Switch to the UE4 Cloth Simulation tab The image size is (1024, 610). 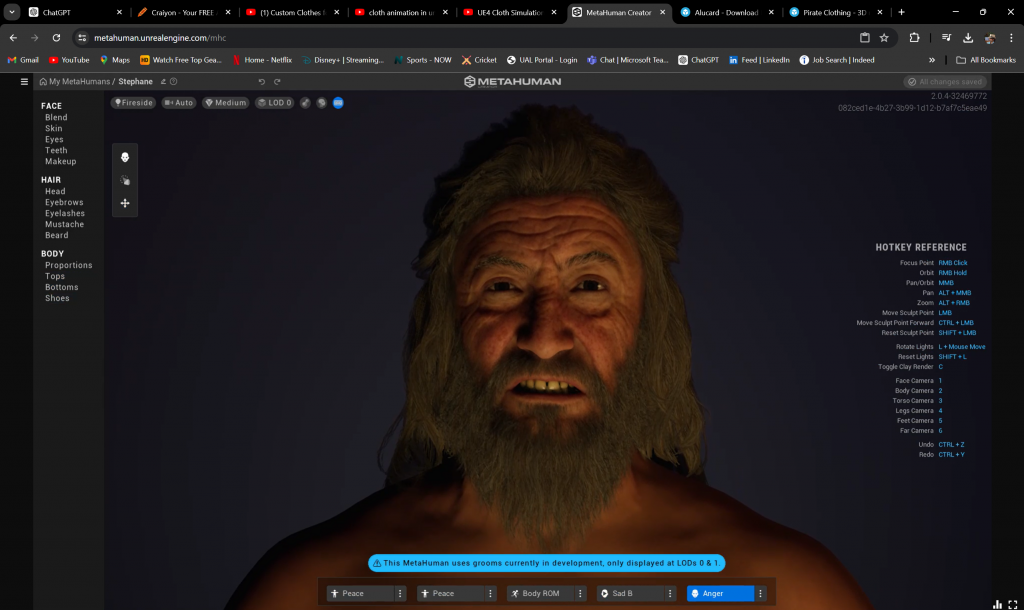coord(510,12)
